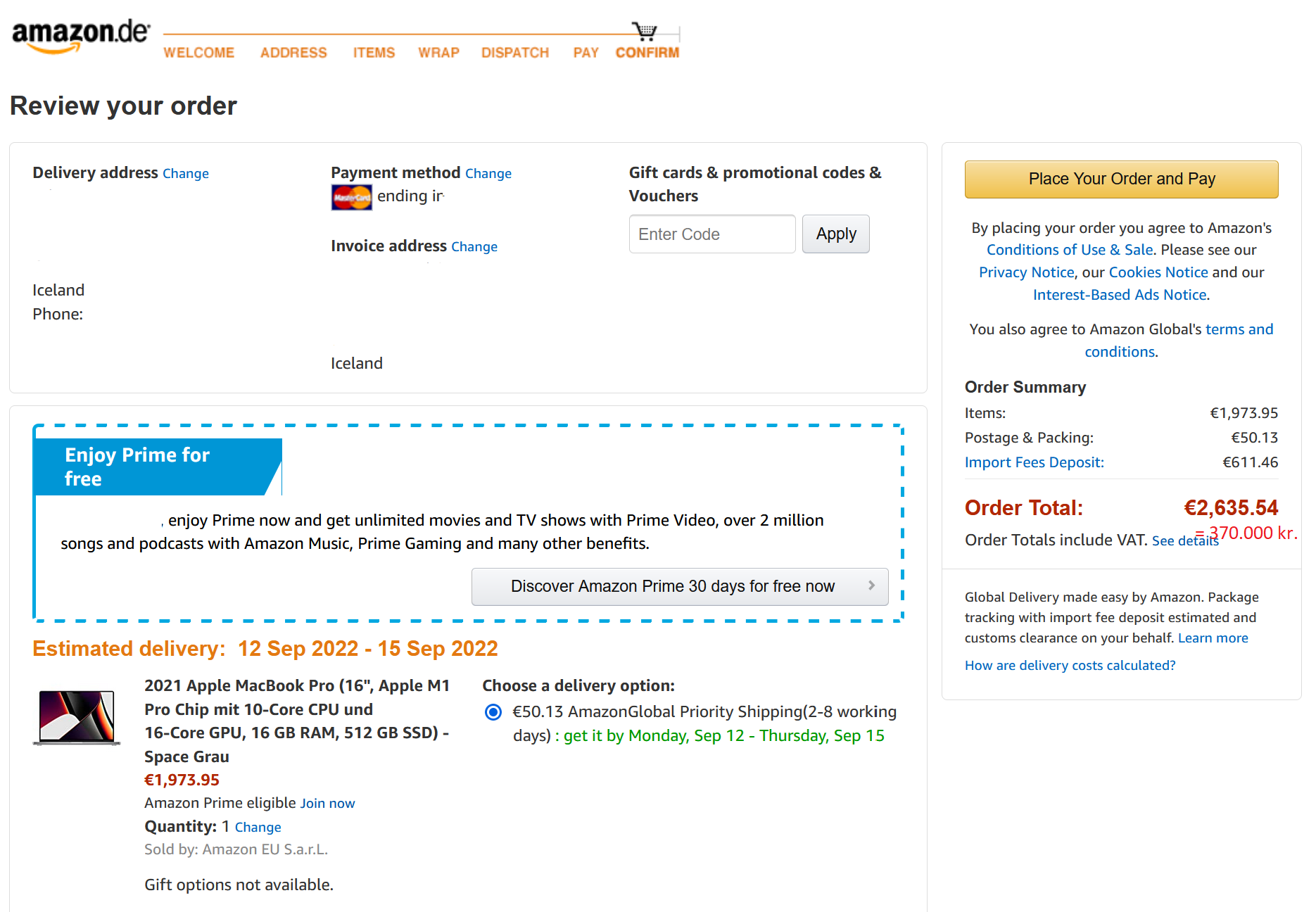1316x912 pixels.
Task: Click the Mastercard payment method icon
Action: [350, 197]
